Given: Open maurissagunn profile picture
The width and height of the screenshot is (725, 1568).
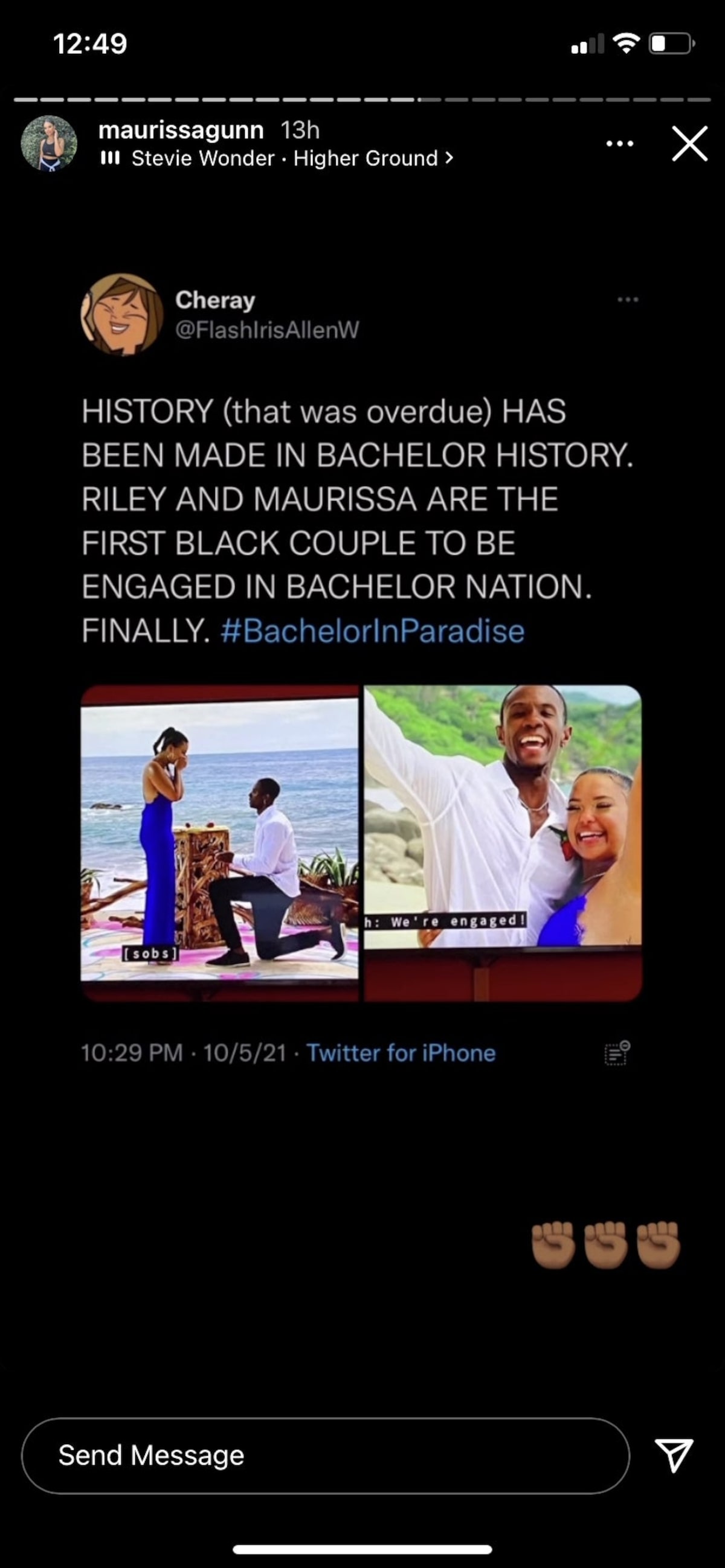Looking at the screenshot, I should click(49, 144).
